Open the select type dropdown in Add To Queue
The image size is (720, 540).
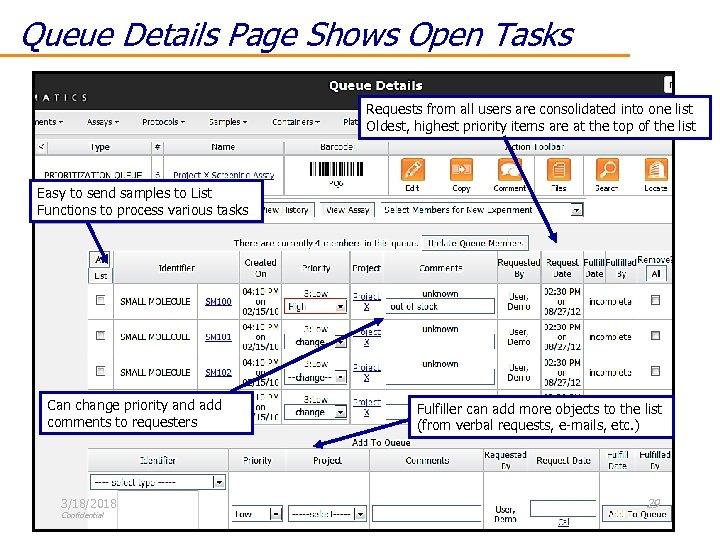pos(158,482)
